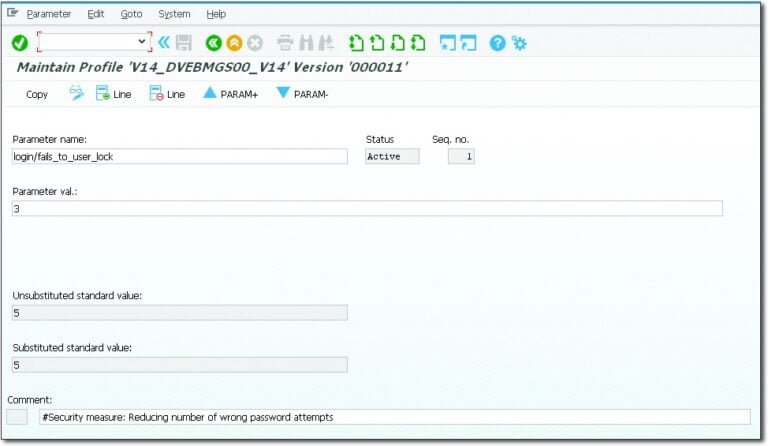
Task: Click the gray Cancel icon
Action: point(255,43)
